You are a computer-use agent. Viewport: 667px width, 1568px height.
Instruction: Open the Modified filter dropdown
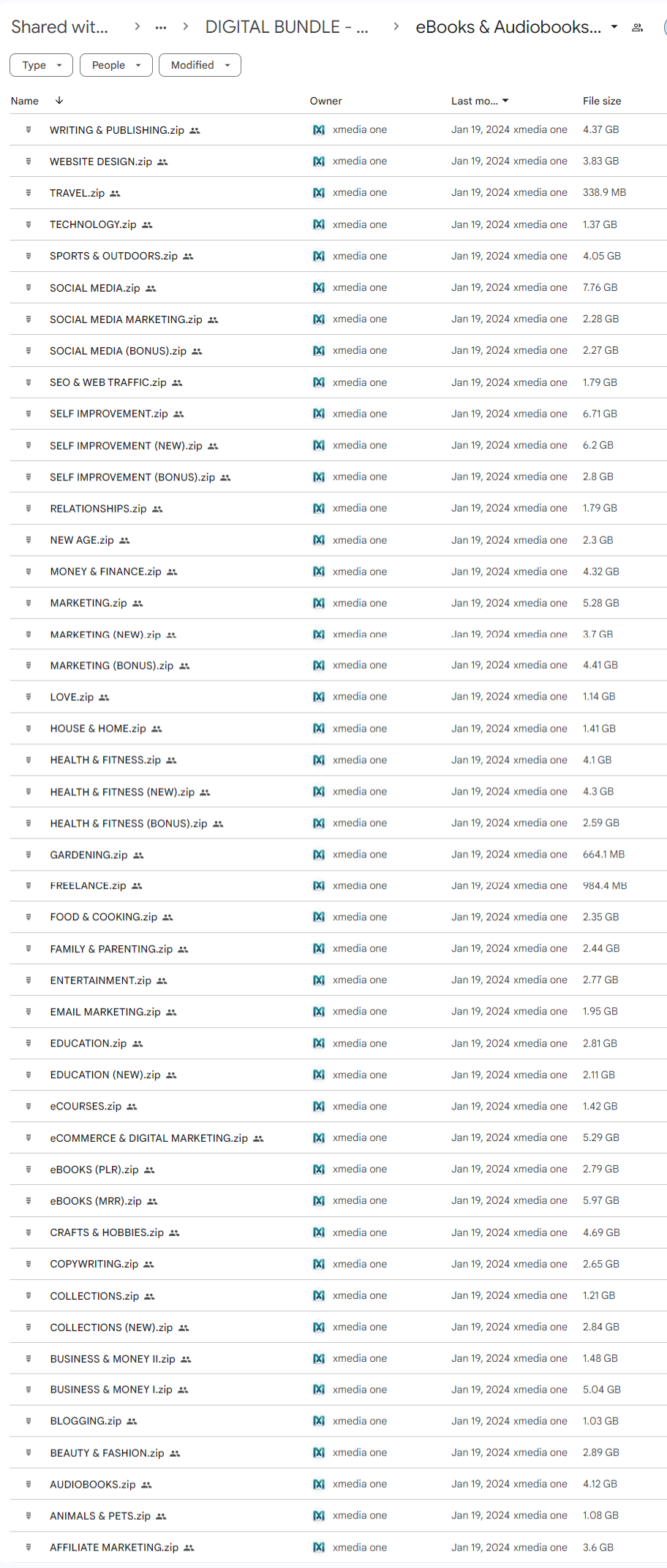[200, 65]
